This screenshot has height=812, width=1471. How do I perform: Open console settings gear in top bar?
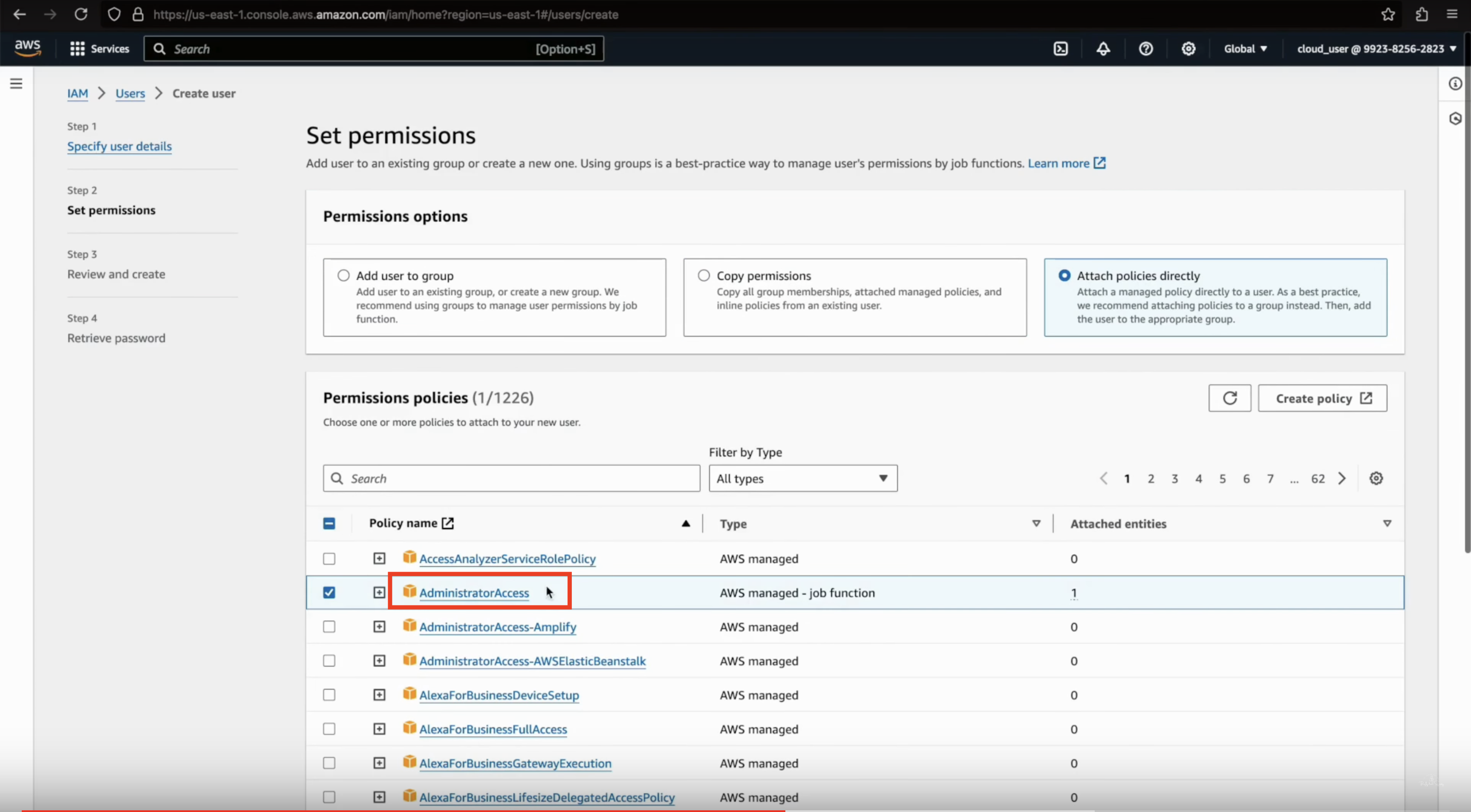1188,49
